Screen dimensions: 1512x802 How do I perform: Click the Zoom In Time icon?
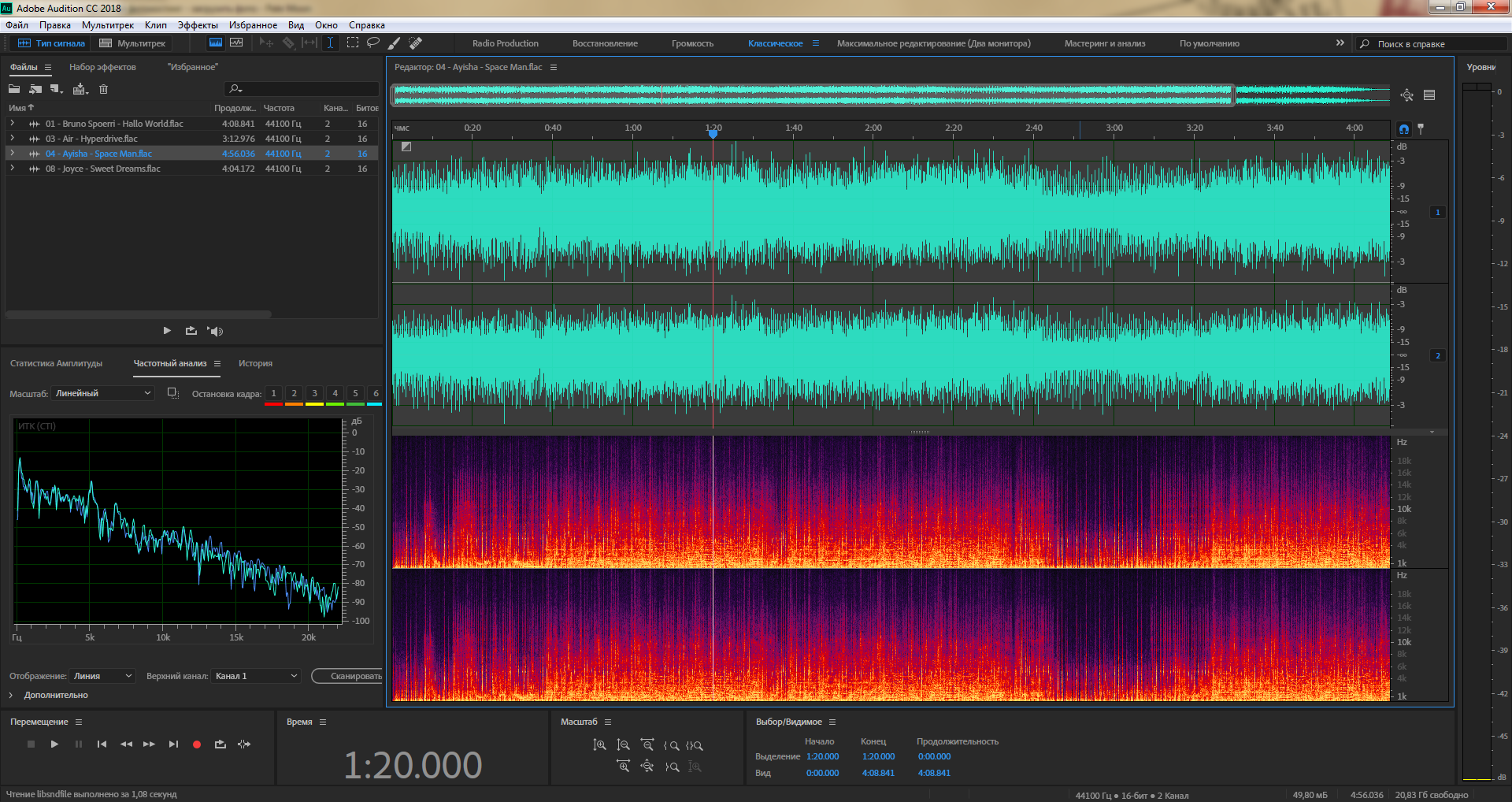(623, 766)
